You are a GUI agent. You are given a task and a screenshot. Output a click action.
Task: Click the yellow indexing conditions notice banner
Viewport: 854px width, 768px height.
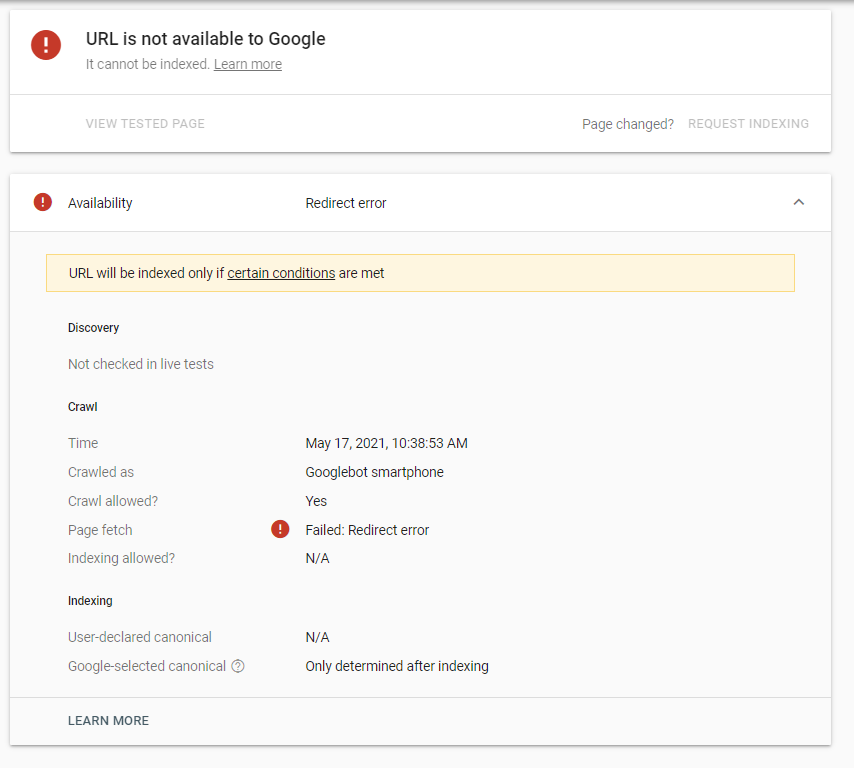(x=560, y=273)
